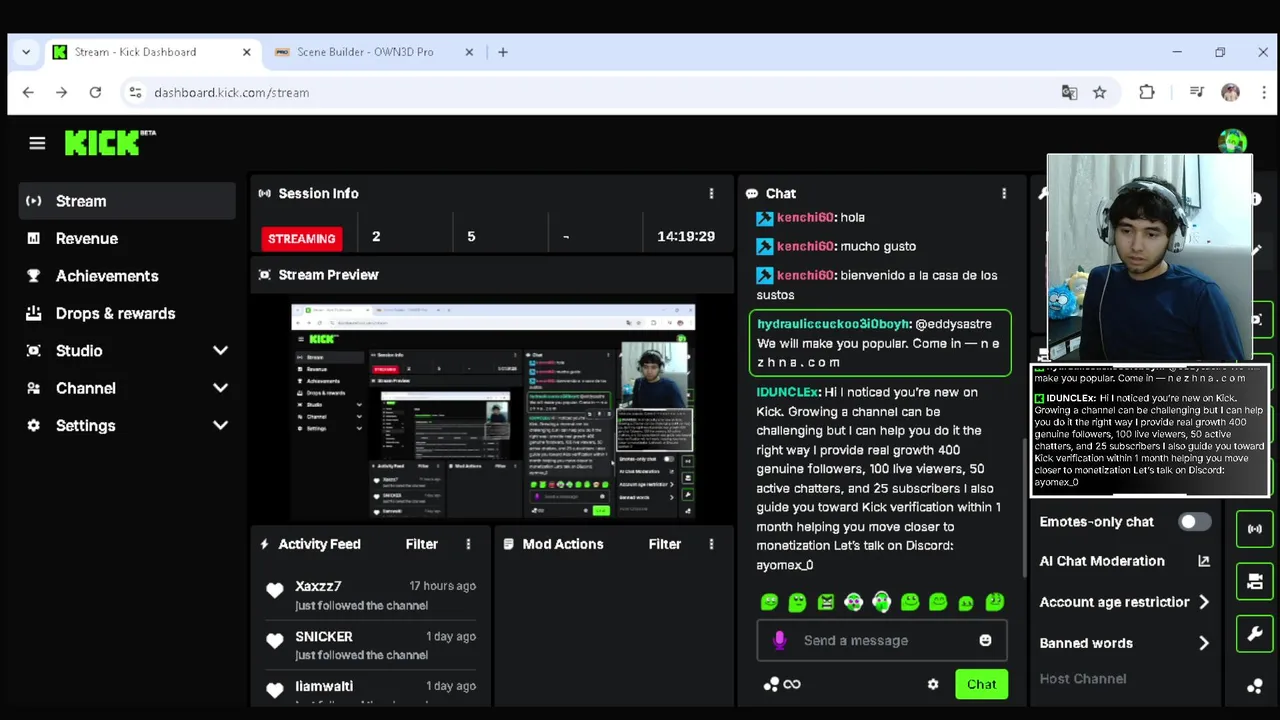Open the Activity Feed Filter
The height and width of the screenshot is (720, 1280).
click(422, 544)
